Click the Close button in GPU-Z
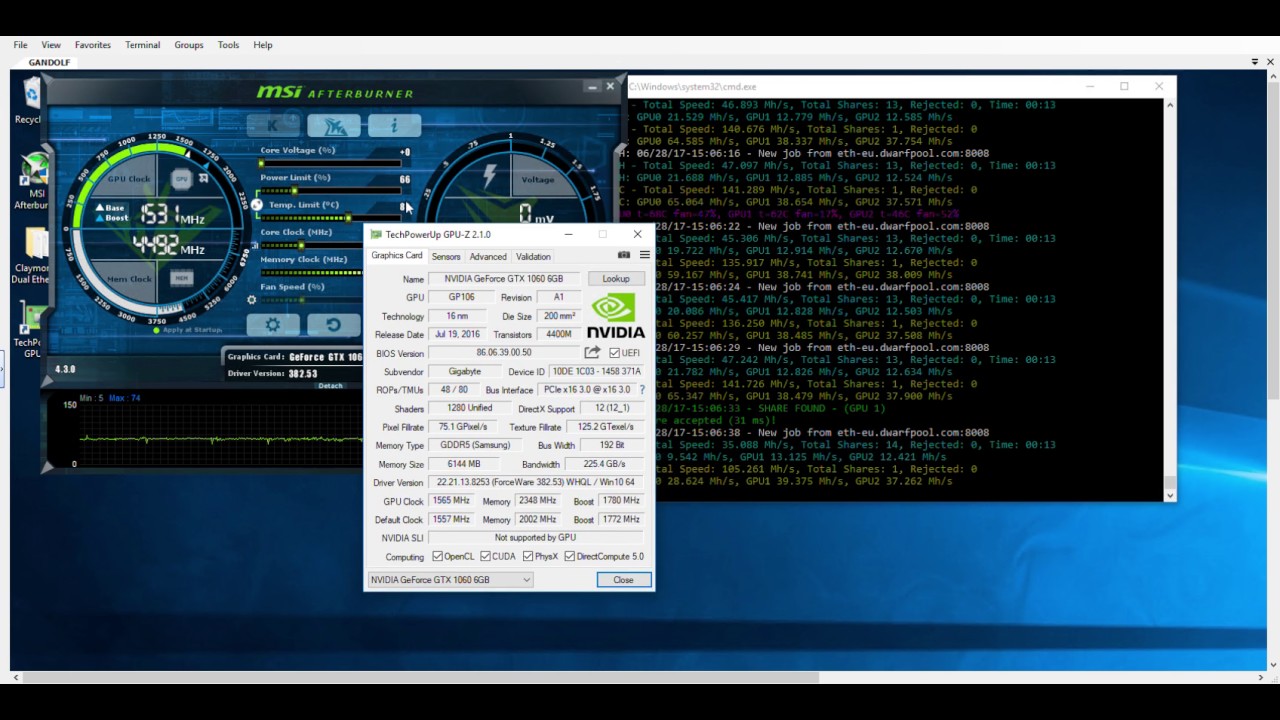 point(623,580)
